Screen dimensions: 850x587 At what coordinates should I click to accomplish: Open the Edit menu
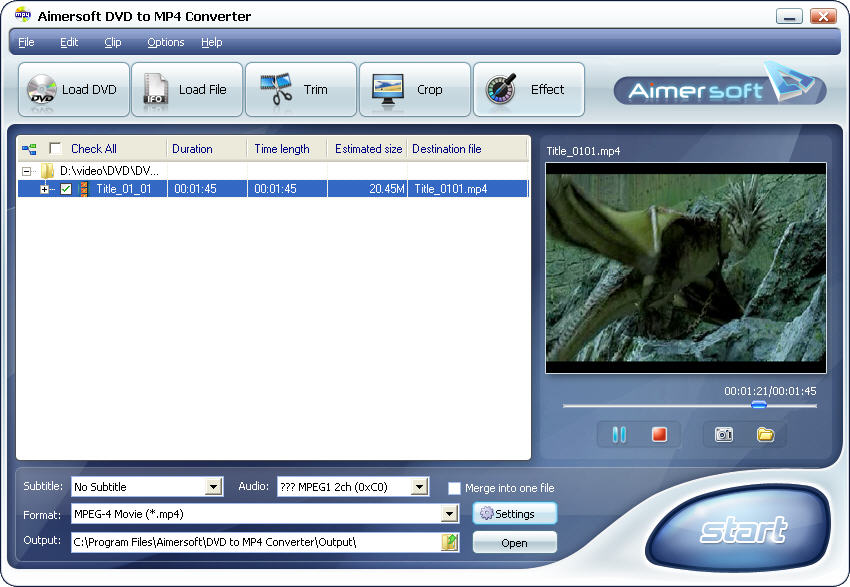69,42
